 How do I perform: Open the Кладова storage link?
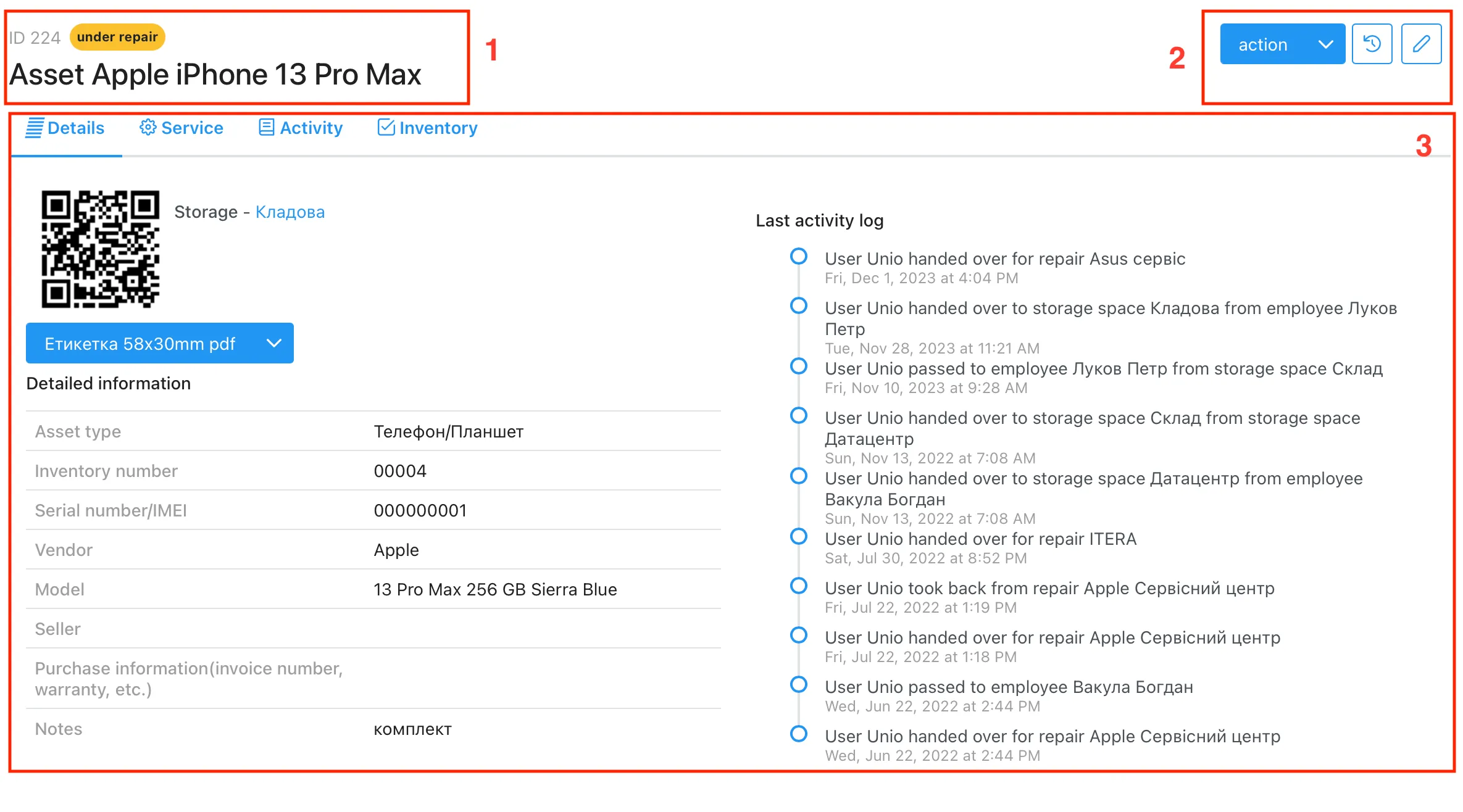[x=290, y=212]
